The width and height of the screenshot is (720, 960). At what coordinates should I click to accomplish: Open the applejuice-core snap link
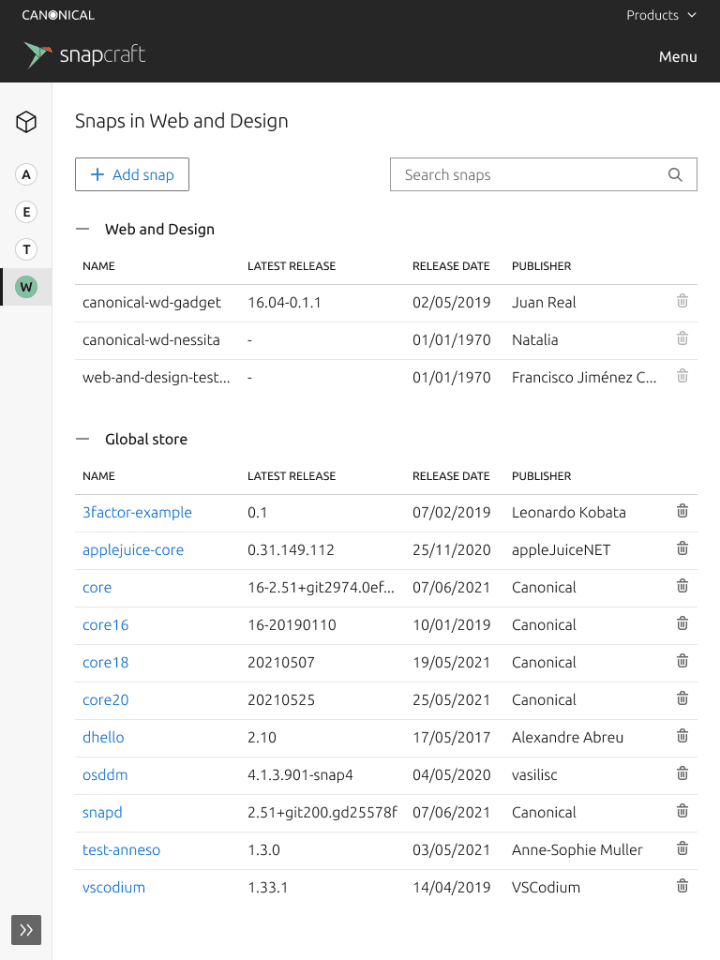point(133,550)
